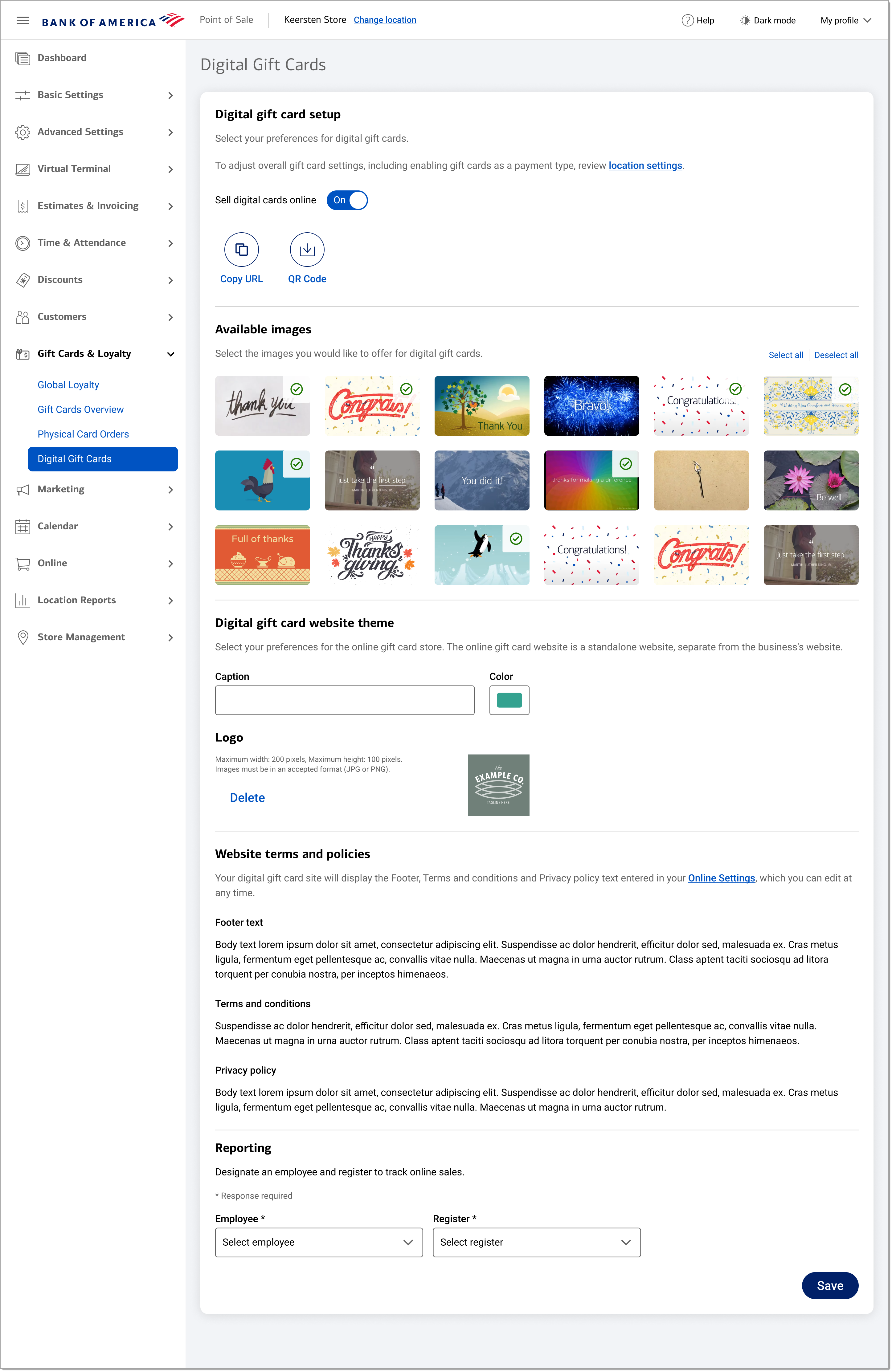Deselect the rainbow thanks for making a difference image
Viewport: 892px width, 1372px height.
591,480
